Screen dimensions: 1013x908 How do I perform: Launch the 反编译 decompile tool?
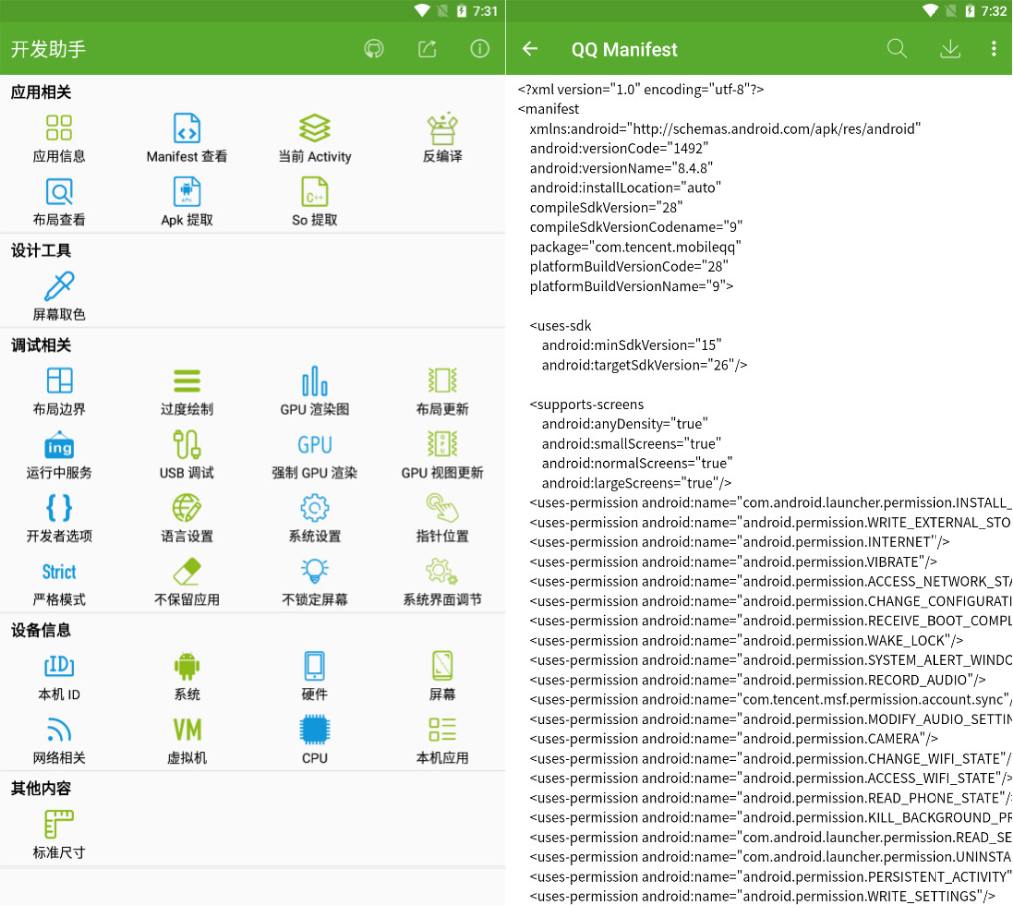[441, 135]
